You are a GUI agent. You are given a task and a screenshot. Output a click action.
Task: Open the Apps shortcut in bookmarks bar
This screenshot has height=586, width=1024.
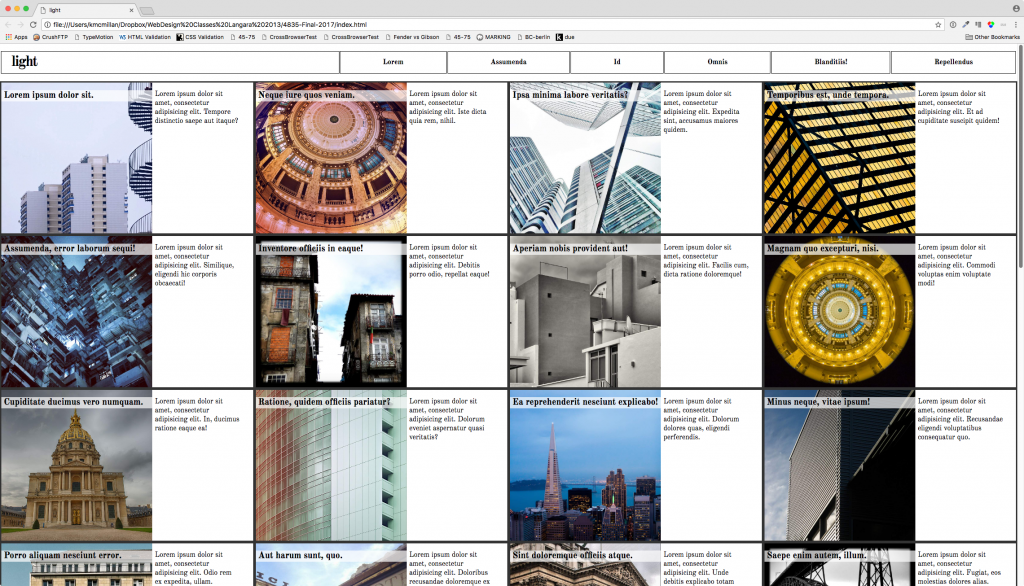tap(16, 37)
